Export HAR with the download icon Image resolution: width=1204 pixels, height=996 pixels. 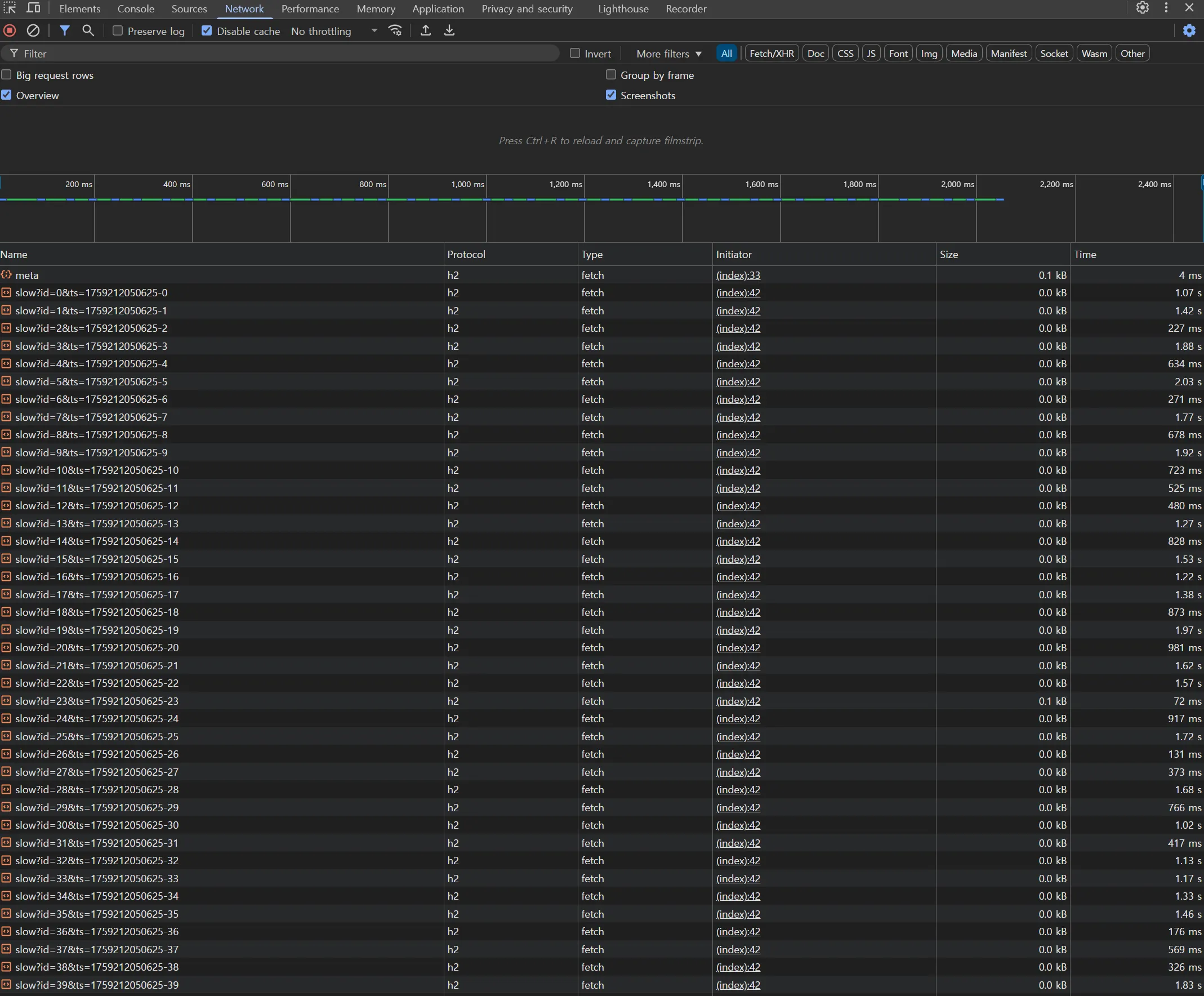coord(449,30)
